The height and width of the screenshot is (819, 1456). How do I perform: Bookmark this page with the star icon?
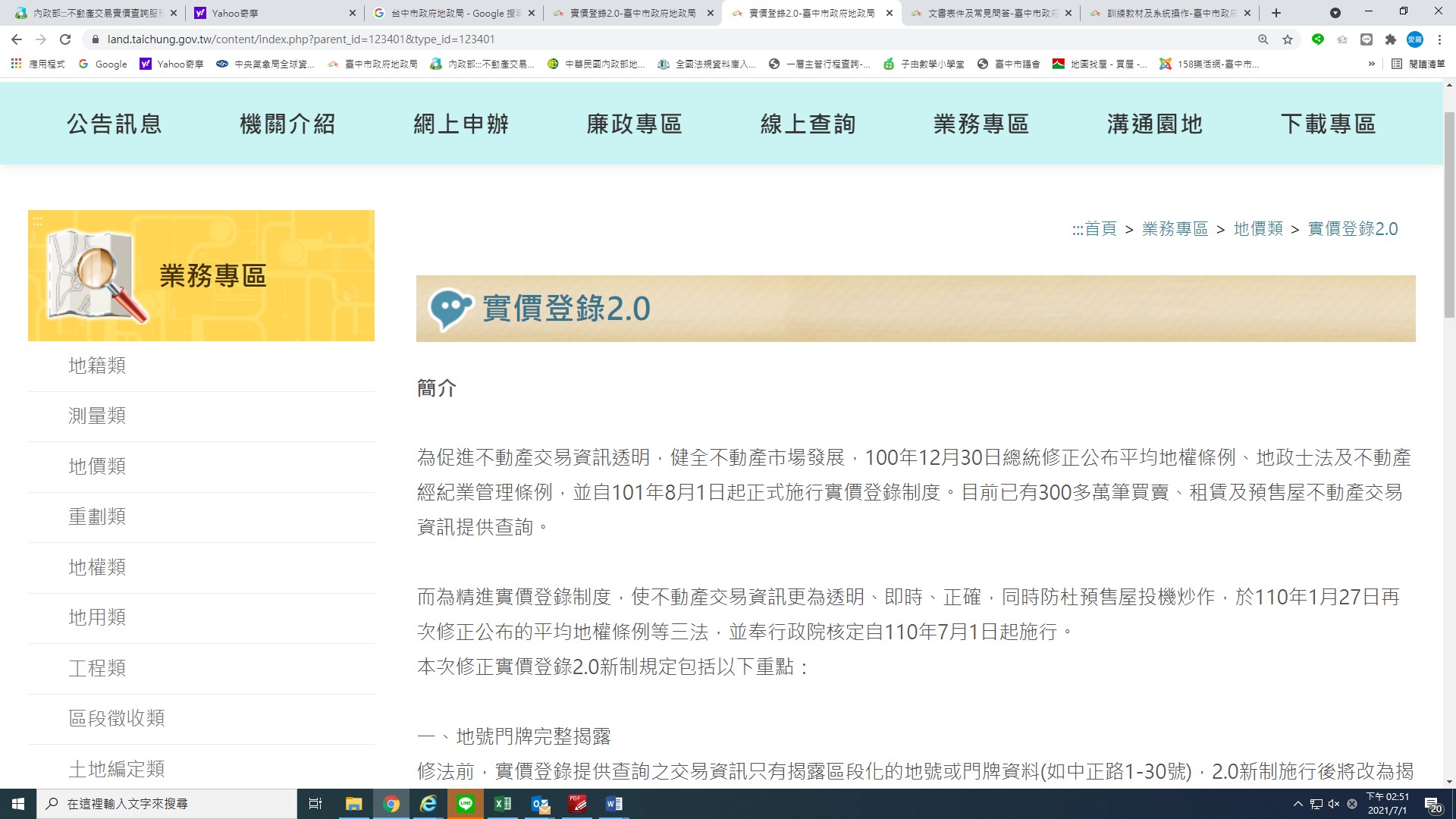pos(1288,39)
